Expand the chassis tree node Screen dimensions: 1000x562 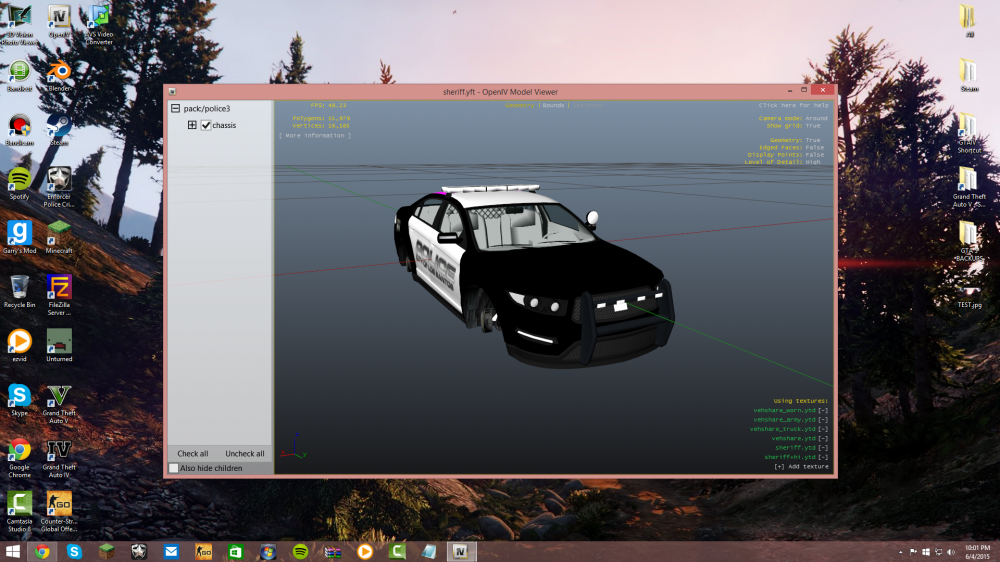click(x=192, y=125)
